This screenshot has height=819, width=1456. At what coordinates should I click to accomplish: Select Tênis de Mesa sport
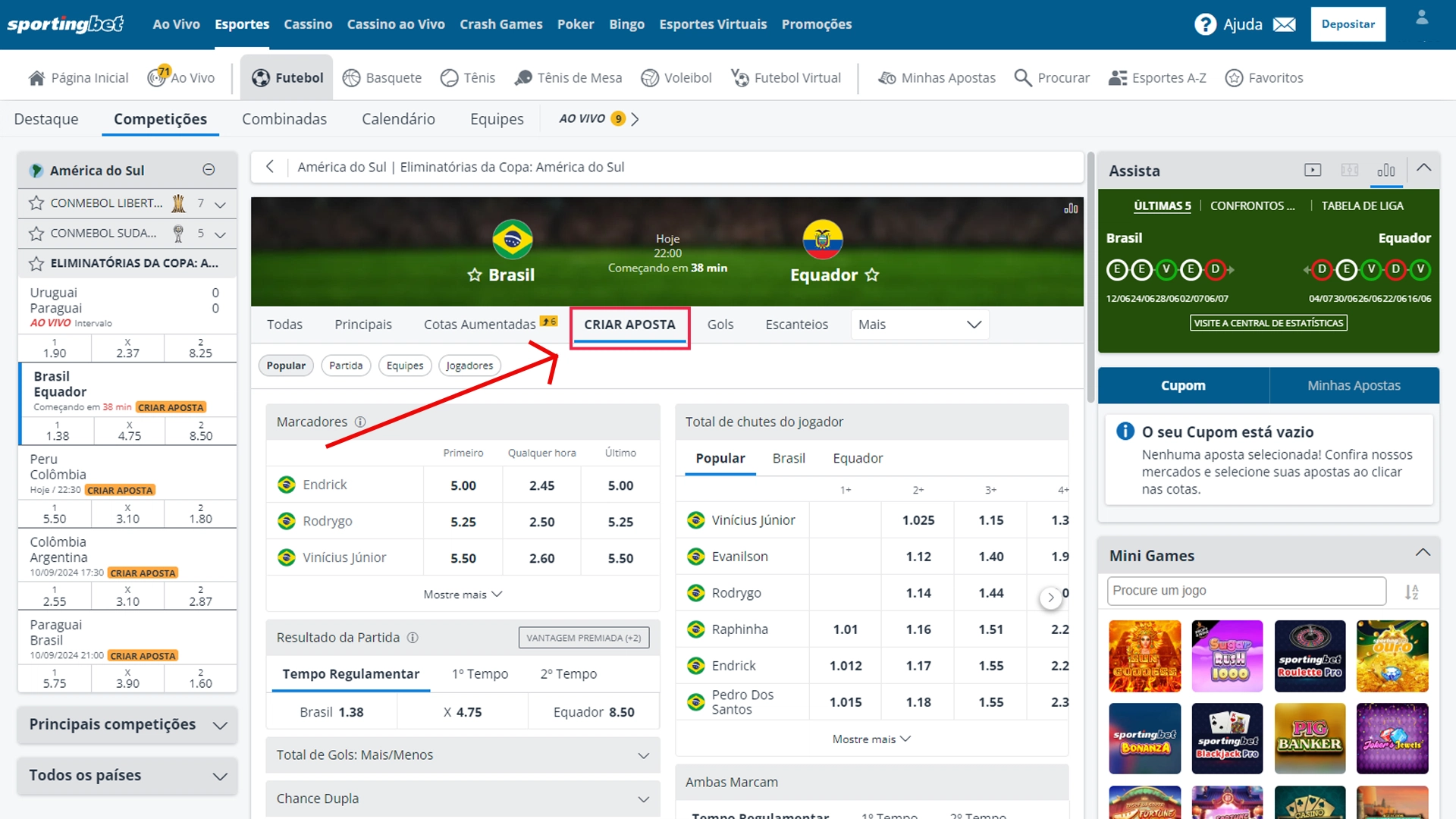pyautogui.click(x=568, y=77)
